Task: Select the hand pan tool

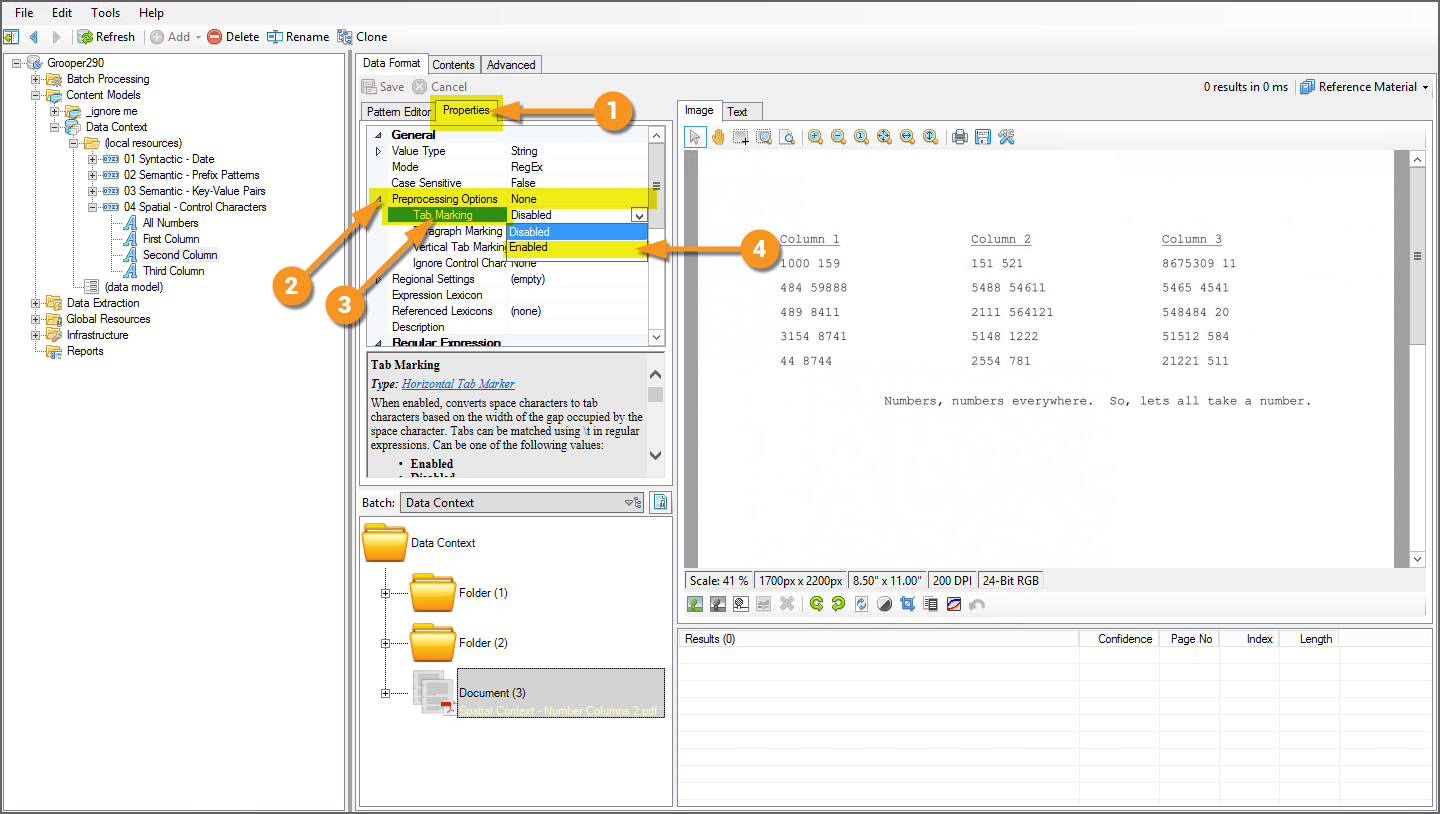Action: click(718, 137)
